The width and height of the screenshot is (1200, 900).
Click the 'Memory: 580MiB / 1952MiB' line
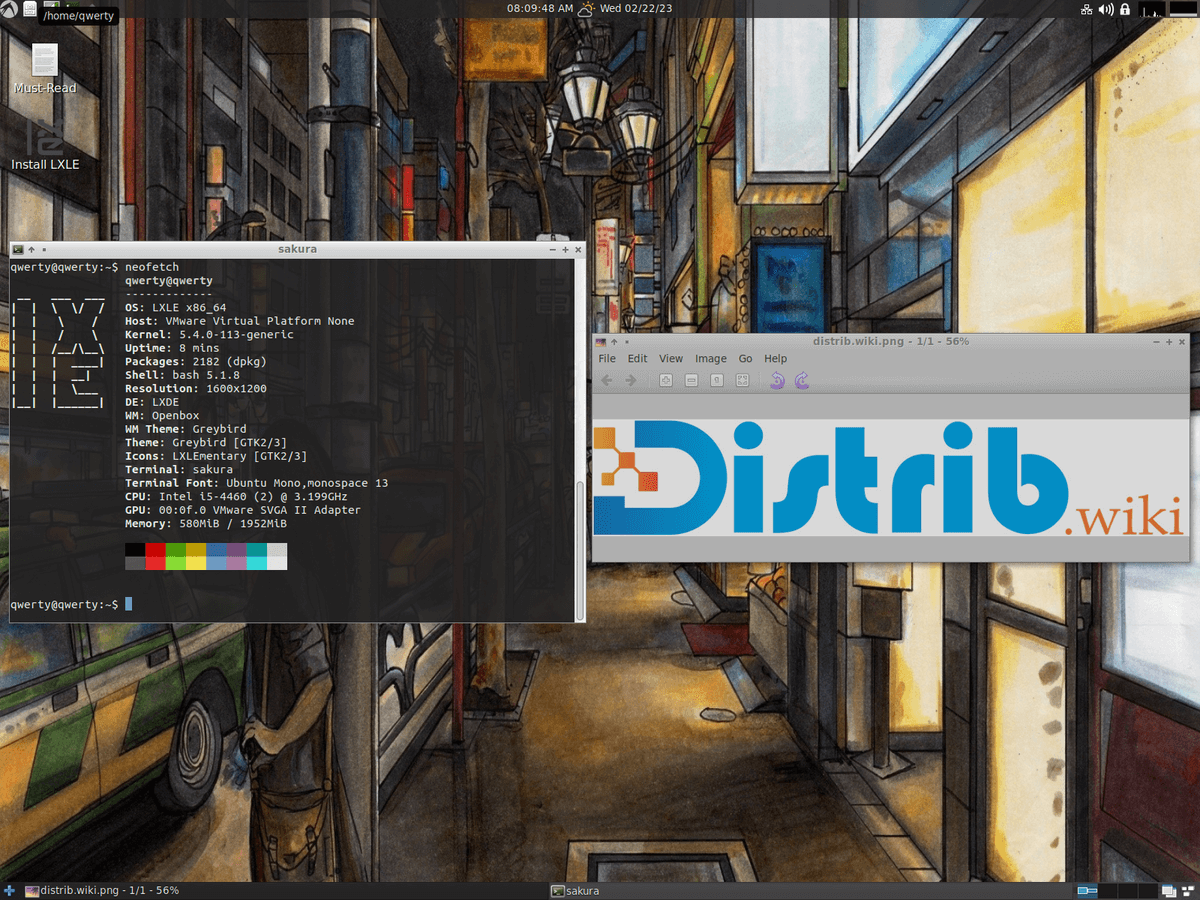pyautogui.click(x=206, y=524)
